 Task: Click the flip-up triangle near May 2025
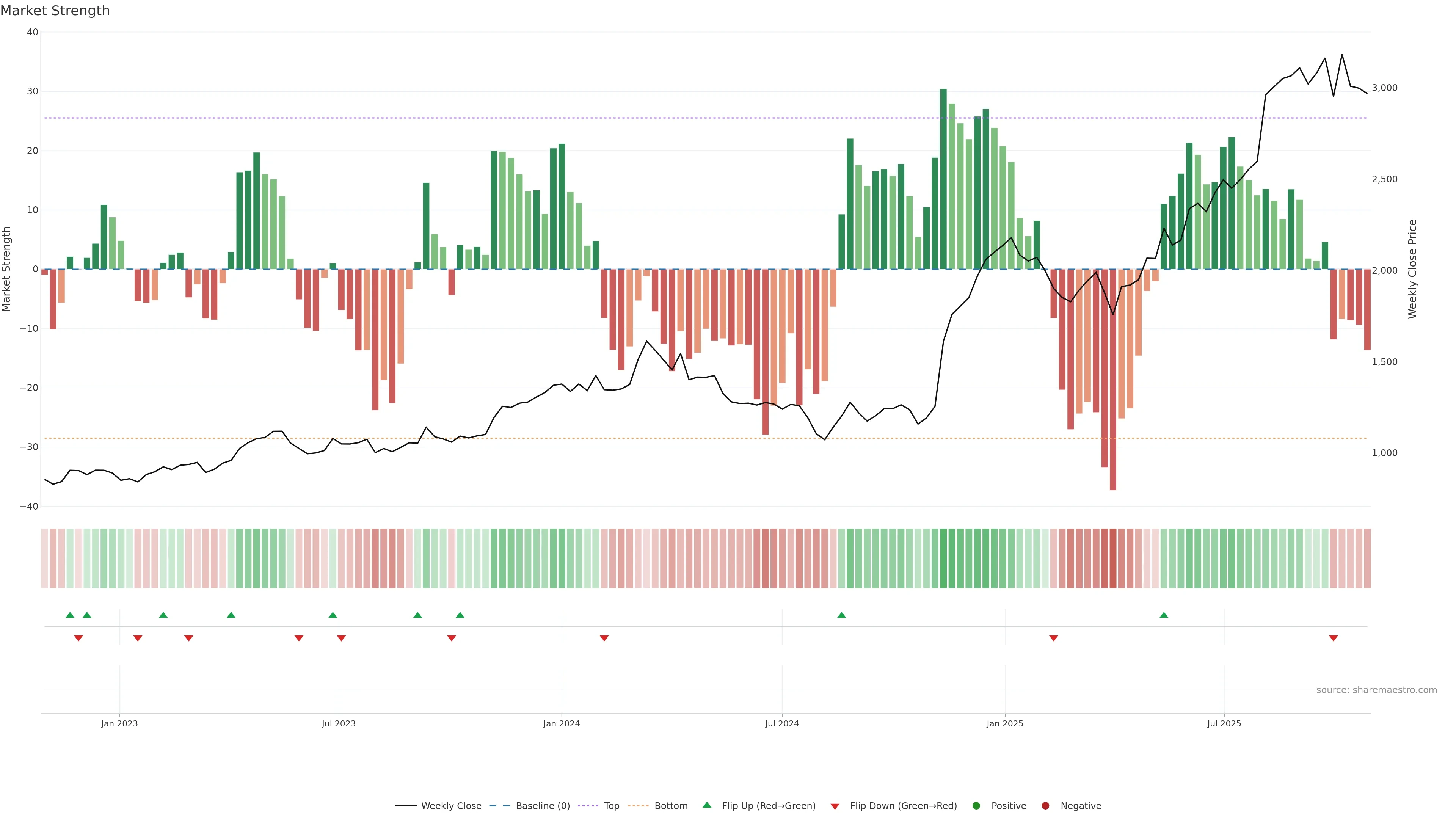1164,615
